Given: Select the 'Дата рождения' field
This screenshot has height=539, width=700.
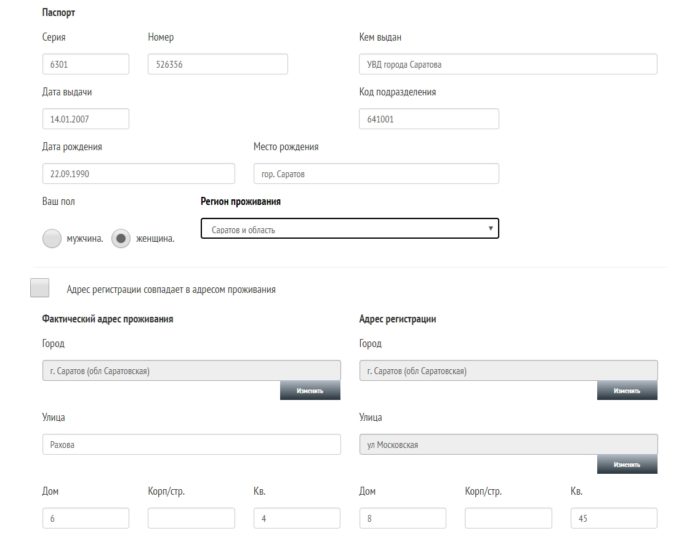Looking at the screenshot, I should (138, 174).
